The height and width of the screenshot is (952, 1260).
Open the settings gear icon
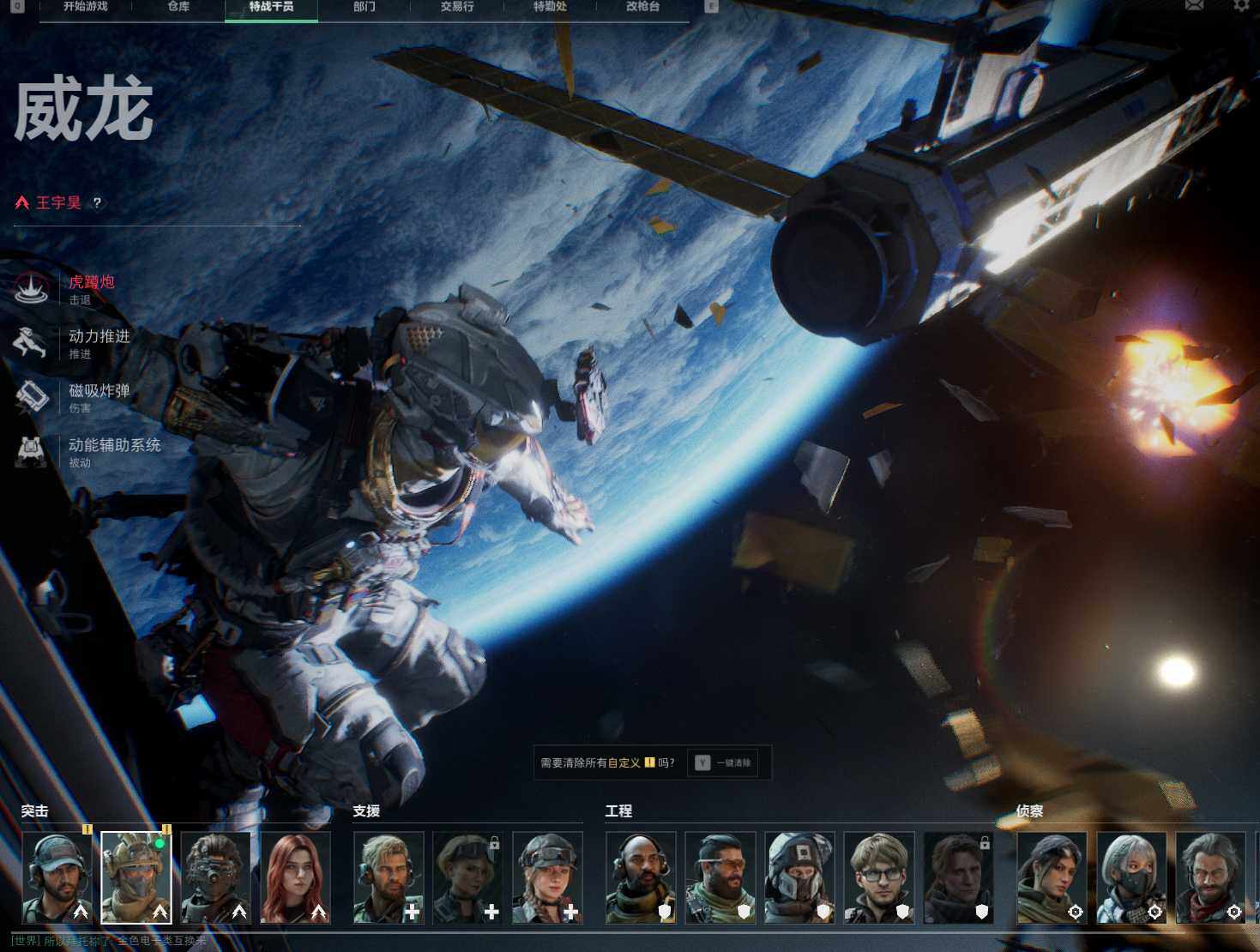click(1241, 6)
